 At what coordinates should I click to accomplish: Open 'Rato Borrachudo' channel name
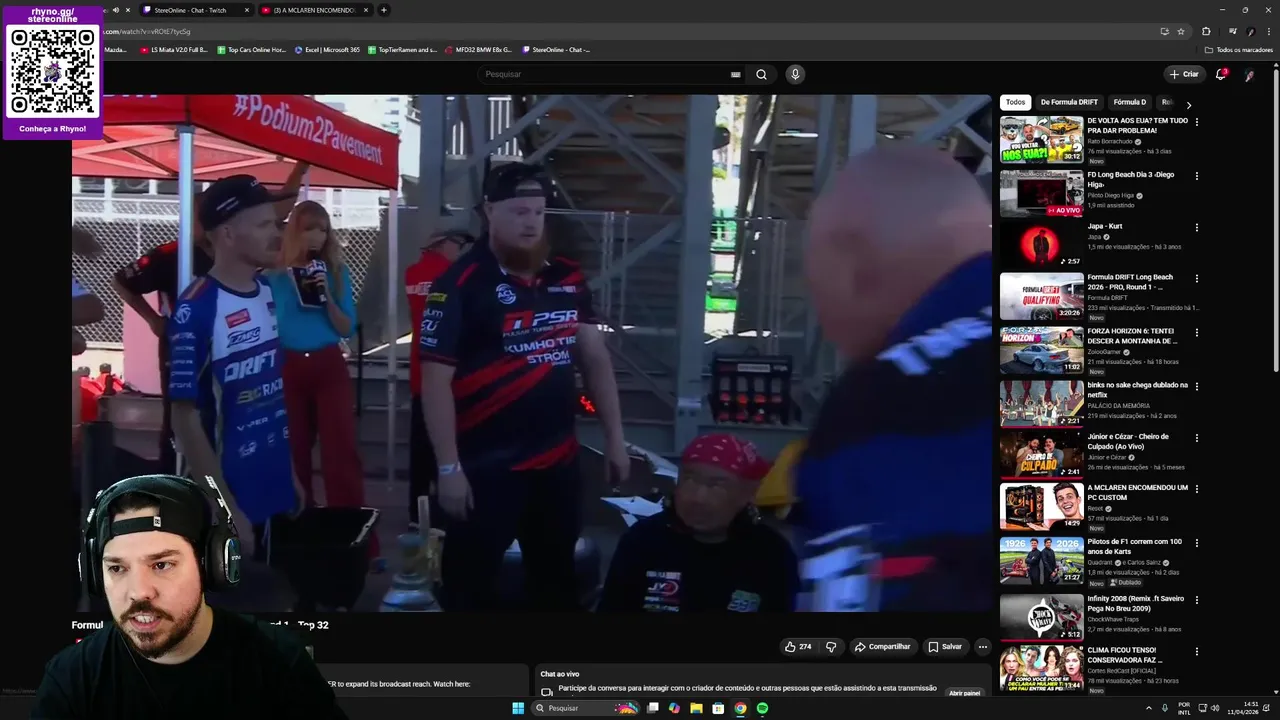tap(1110, 141)
